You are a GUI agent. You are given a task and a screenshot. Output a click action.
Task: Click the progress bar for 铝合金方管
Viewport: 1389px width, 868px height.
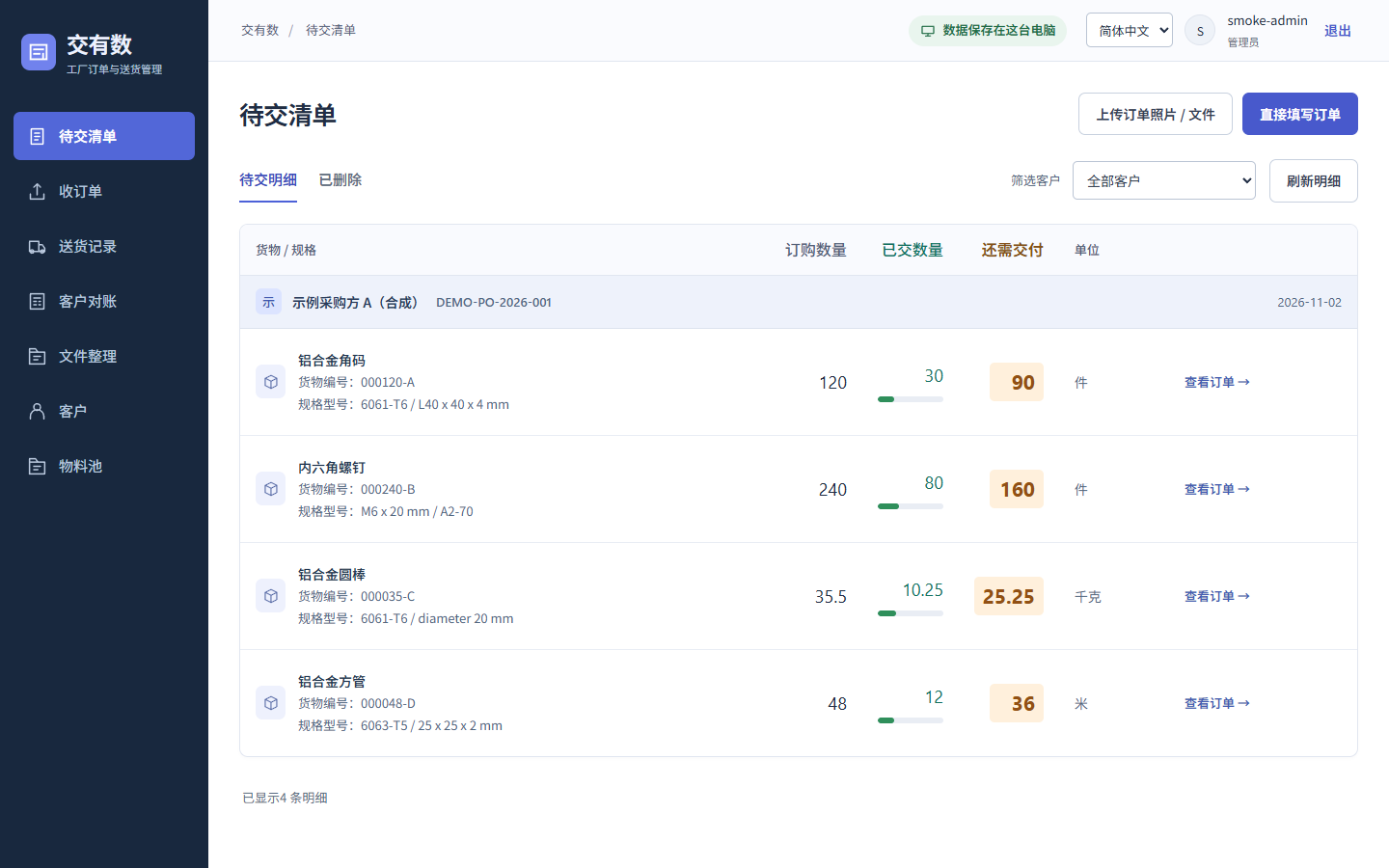point(910,720)
